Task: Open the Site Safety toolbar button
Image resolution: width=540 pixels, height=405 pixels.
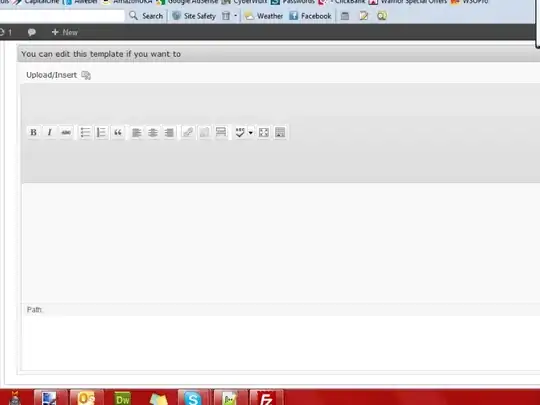Action: coord(194,16)
